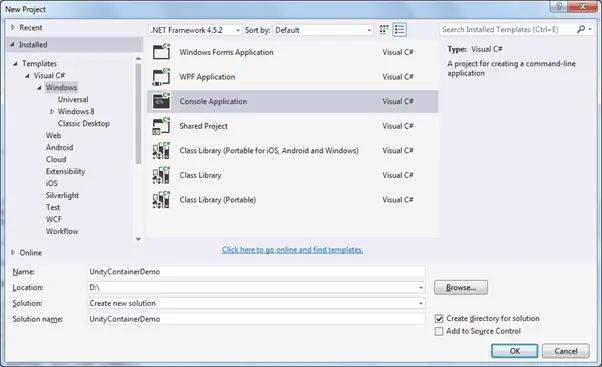Select the Test category
602x367 pixels.
[53, 207]
